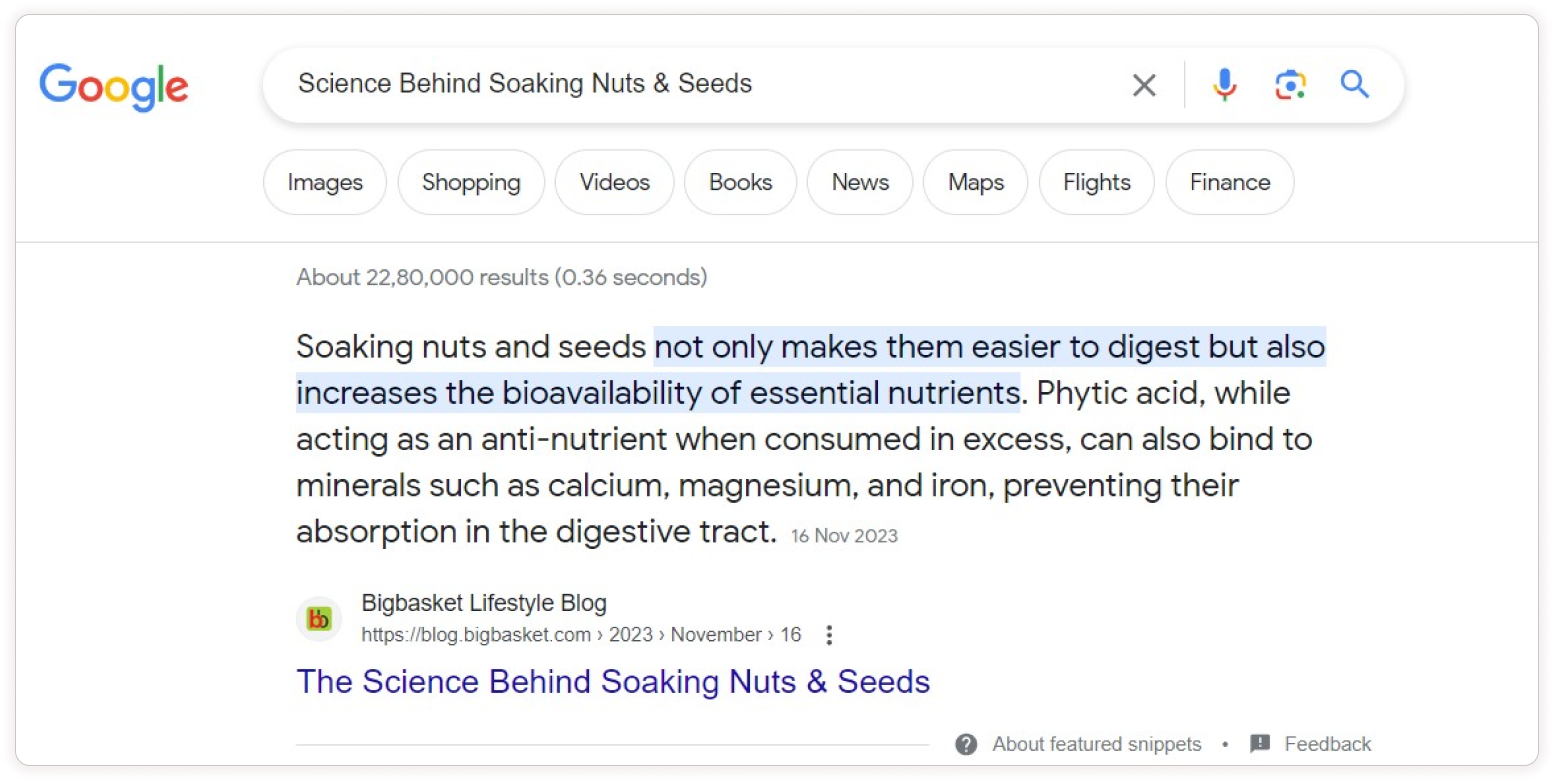
Task: Switch to the Images filter
Action: [325, 182]
